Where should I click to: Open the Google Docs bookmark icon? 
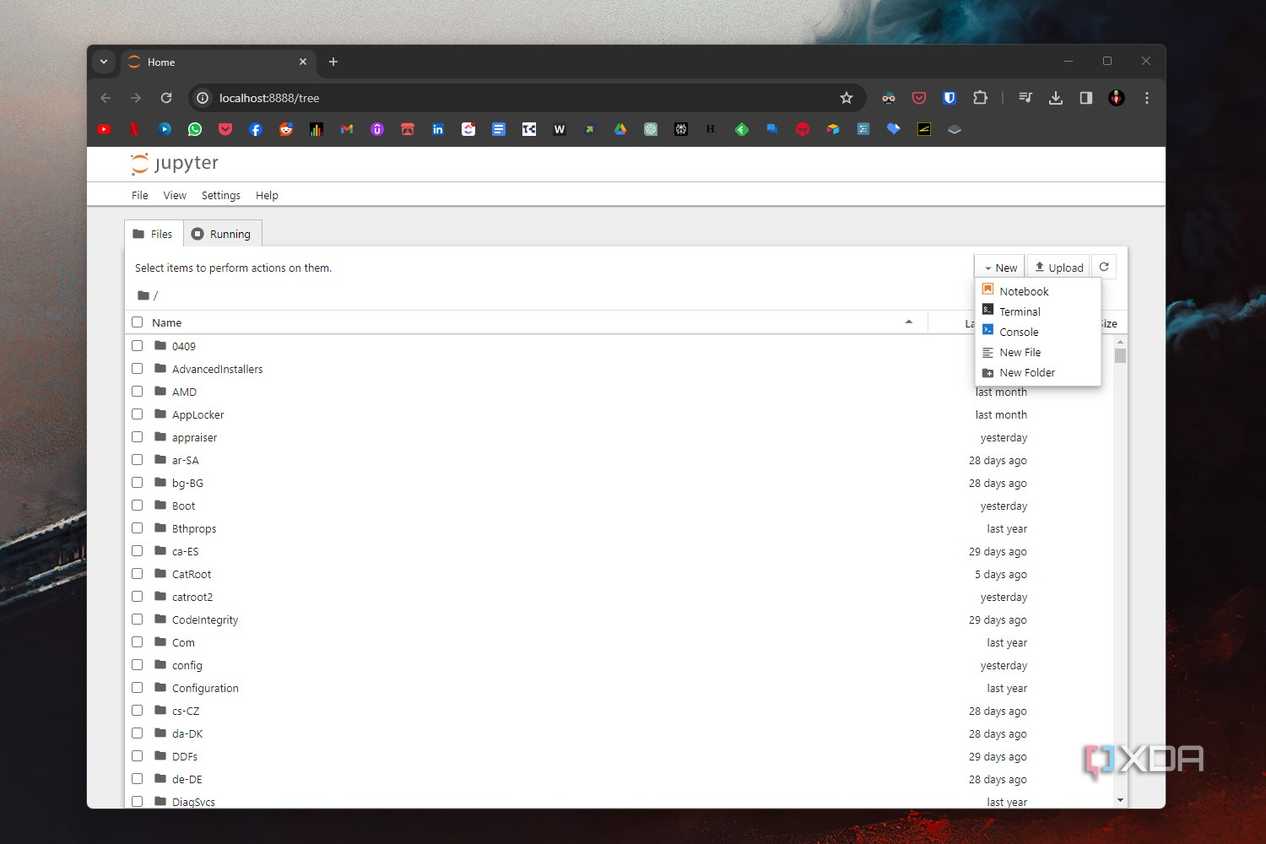(x=498, y=129)
